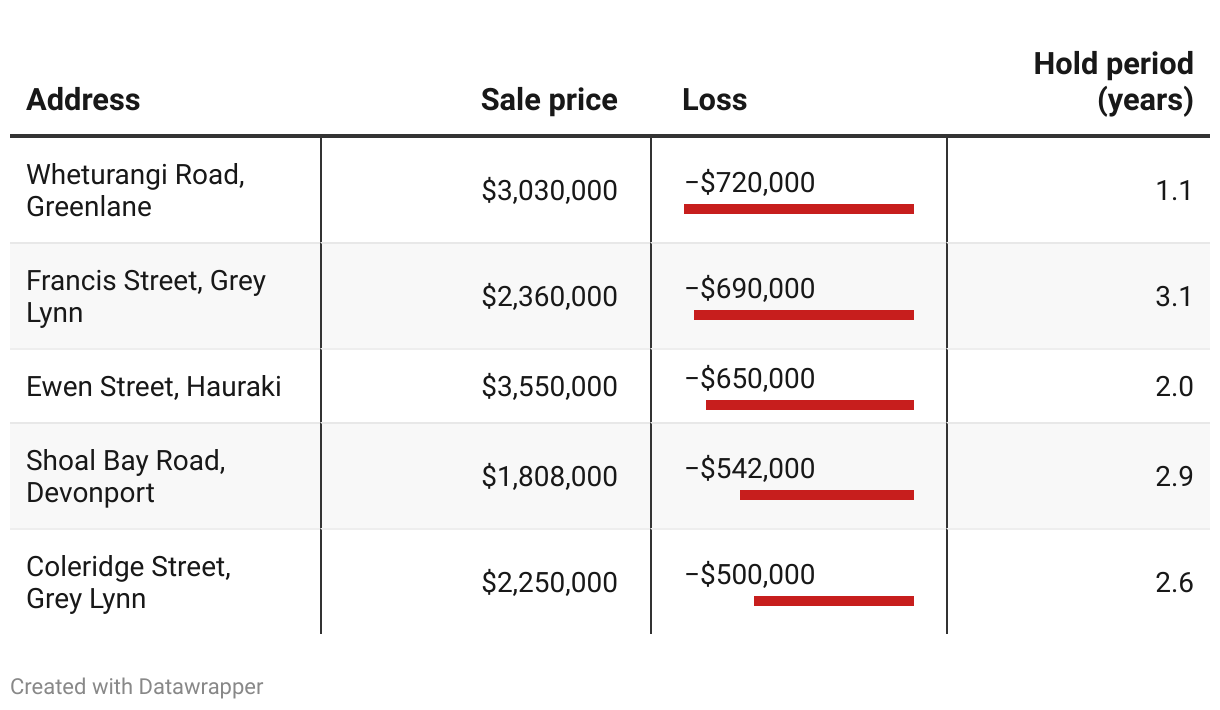Click the Loss column header
Viewport: 1220px width, 710px height.
tap(714, 100)
